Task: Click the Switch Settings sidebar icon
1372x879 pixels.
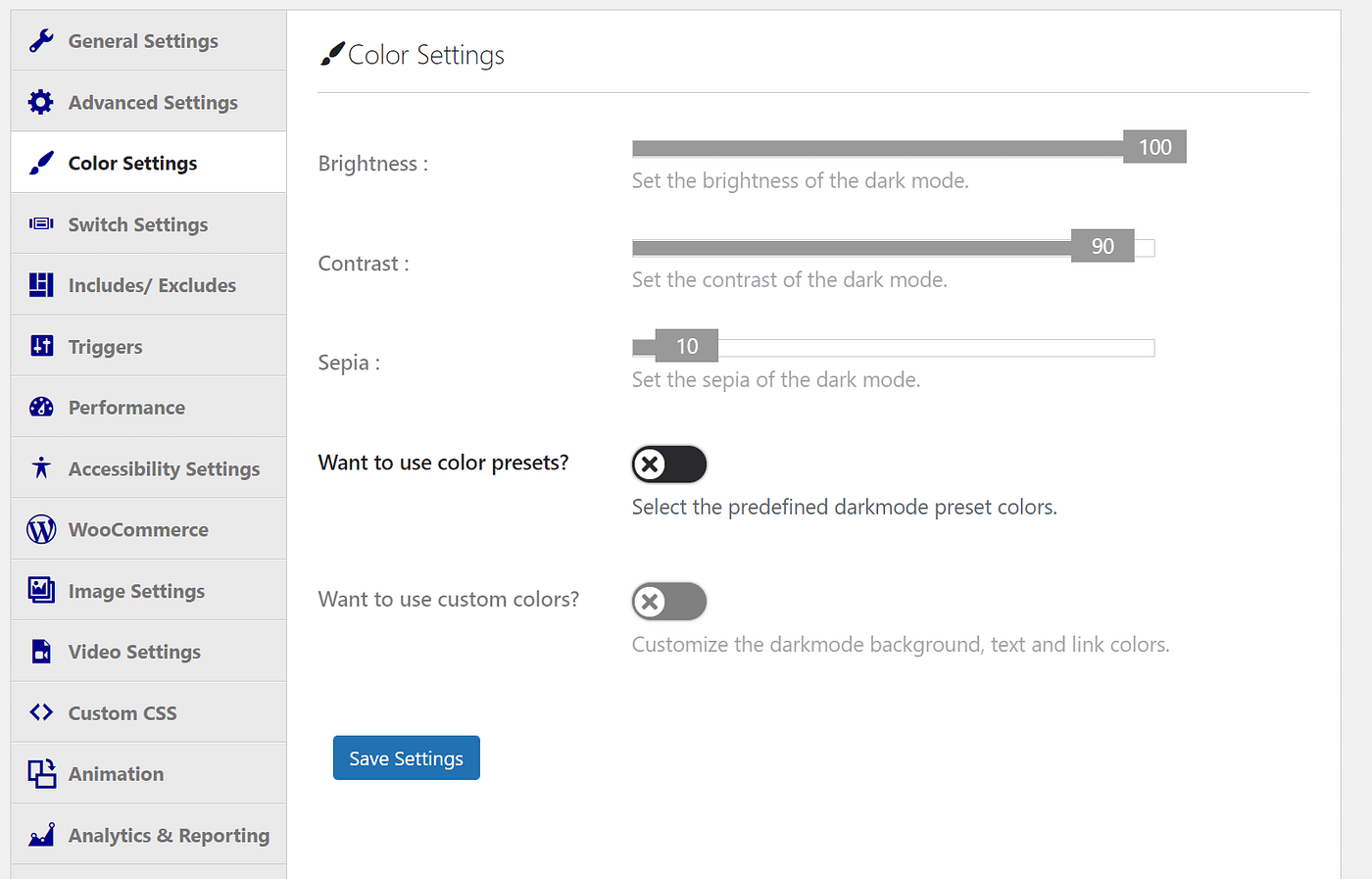Action: pyautogui.click(x=40, y=223)
